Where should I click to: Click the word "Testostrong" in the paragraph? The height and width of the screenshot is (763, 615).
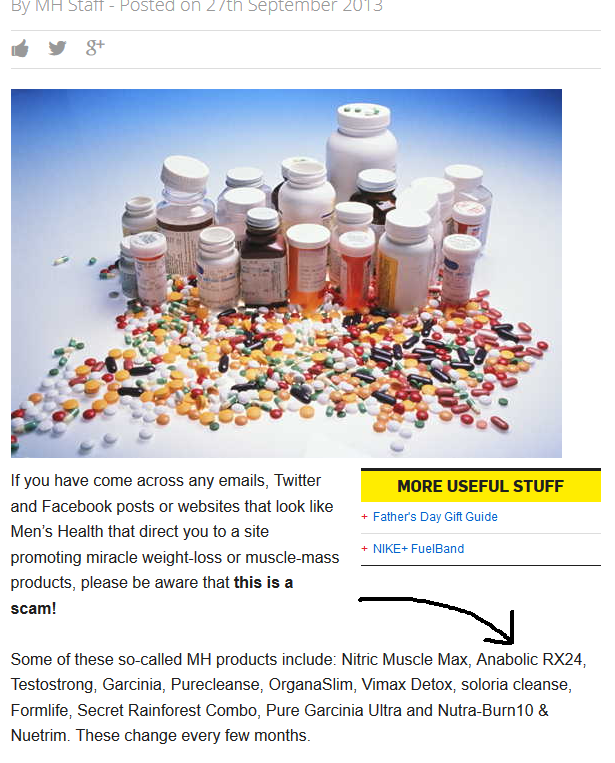pos(52,685)
